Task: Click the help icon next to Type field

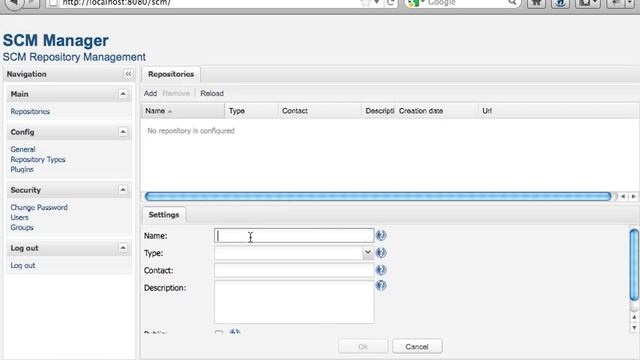Action: click(x=381, y=253)
